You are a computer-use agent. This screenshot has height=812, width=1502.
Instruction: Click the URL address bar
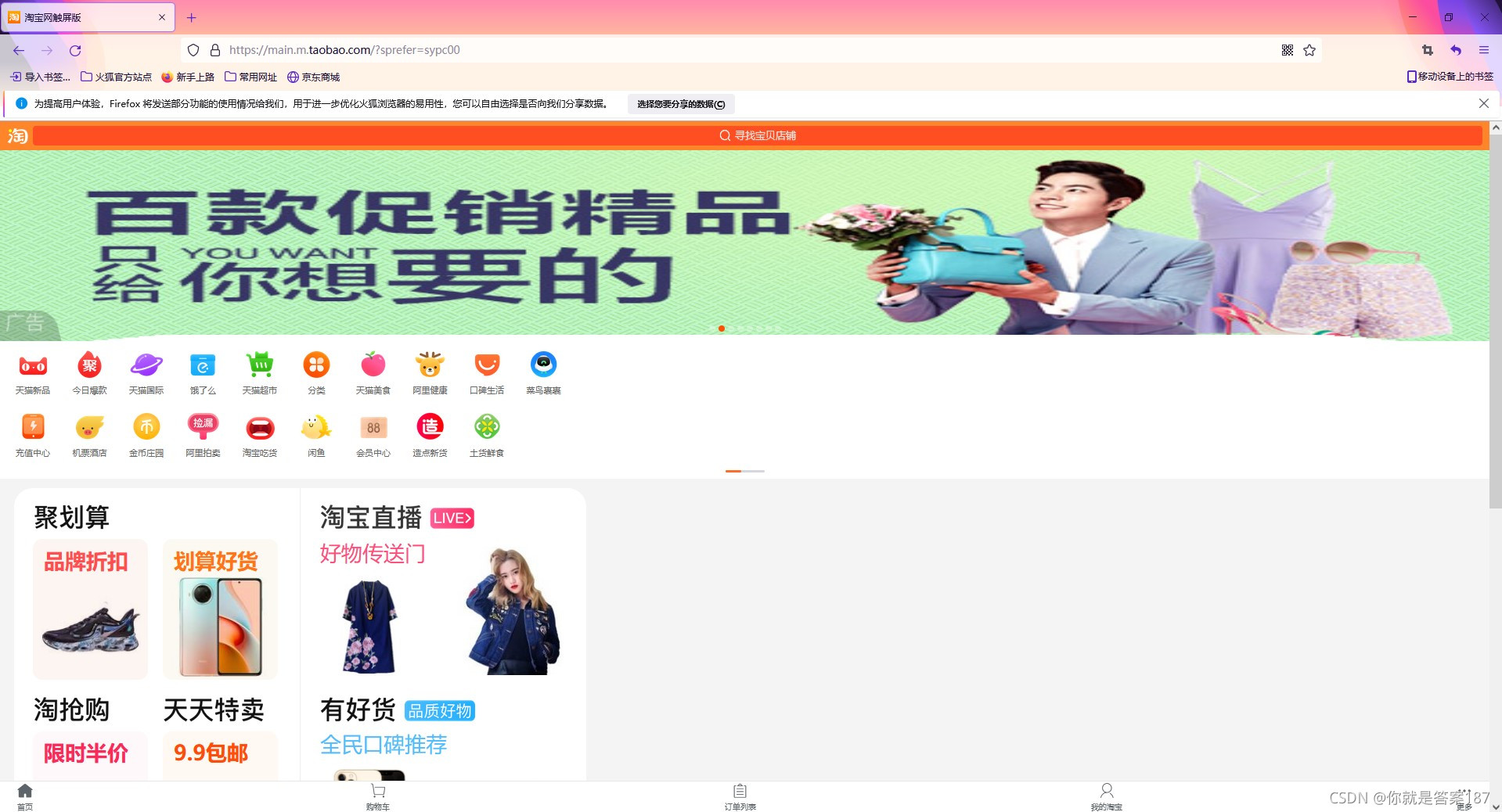[751, 50]
